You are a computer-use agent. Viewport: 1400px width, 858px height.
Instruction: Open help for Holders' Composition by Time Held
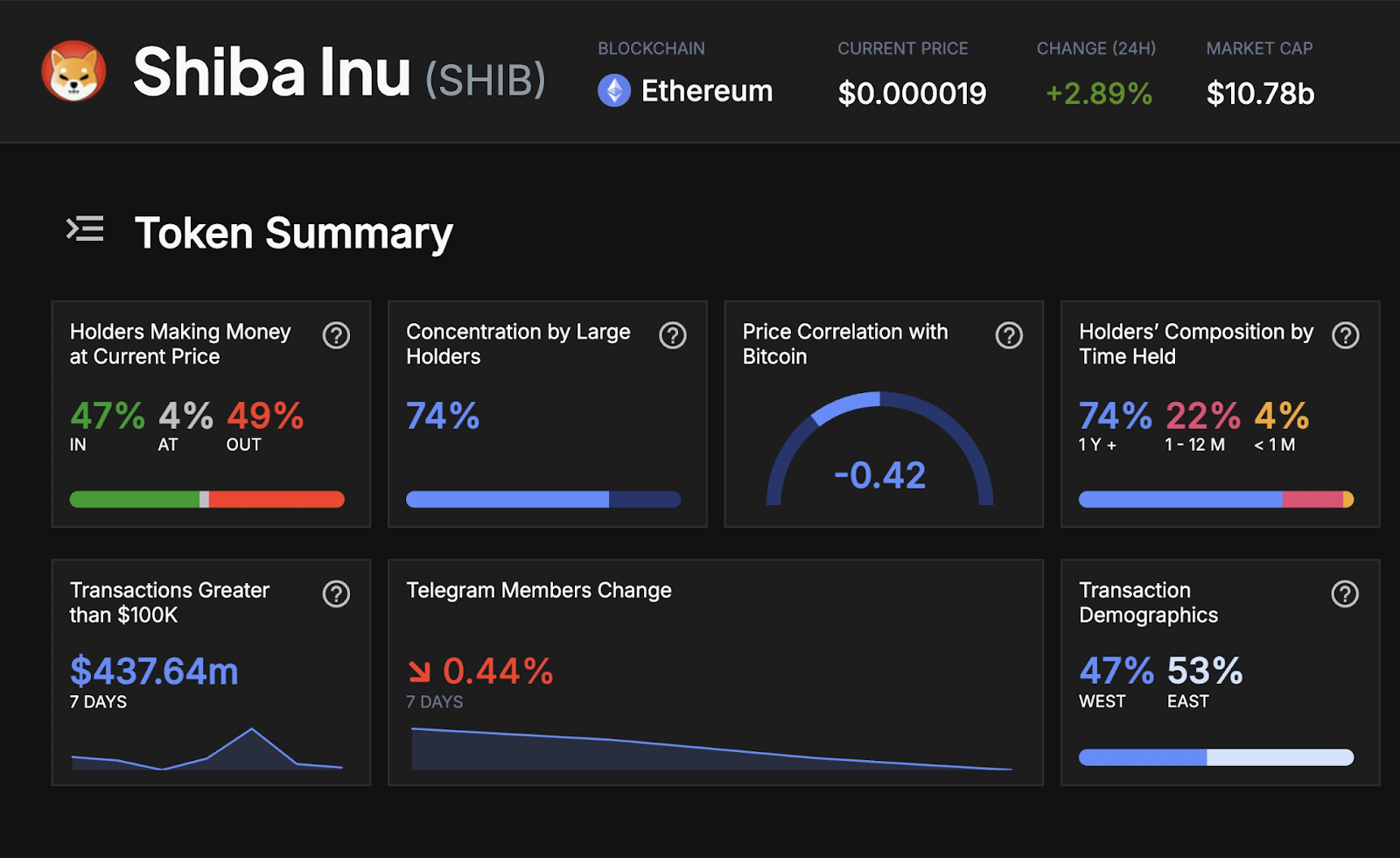pos(1346,335)
